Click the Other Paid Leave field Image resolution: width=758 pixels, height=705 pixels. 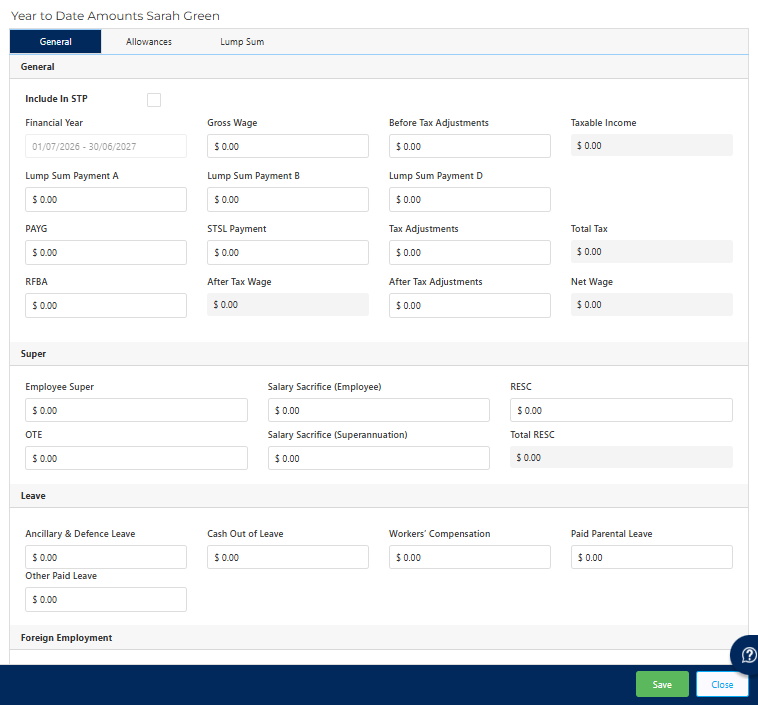106,599
